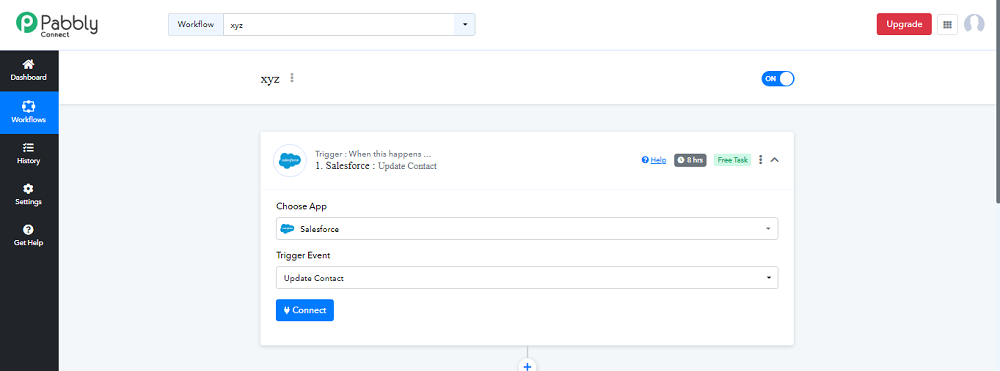This screenshot has width=1000, height=371.
Task: Open History in the sidebar
Action: point(29,154)
